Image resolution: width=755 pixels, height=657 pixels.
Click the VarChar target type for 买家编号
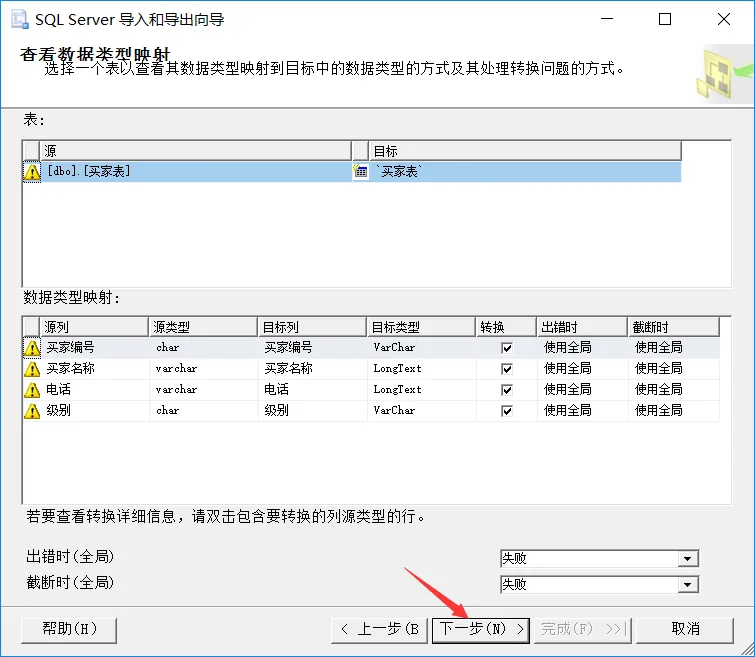(x=422, y=347)
